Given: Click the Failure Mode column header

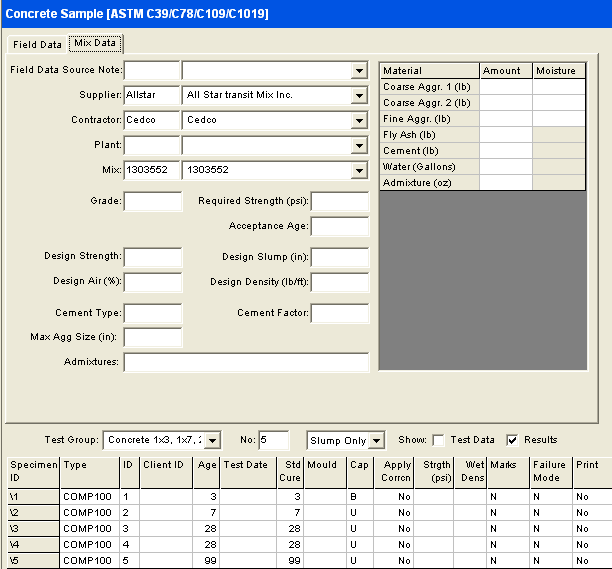Looking at the screenshot, I should click(551, 471).
